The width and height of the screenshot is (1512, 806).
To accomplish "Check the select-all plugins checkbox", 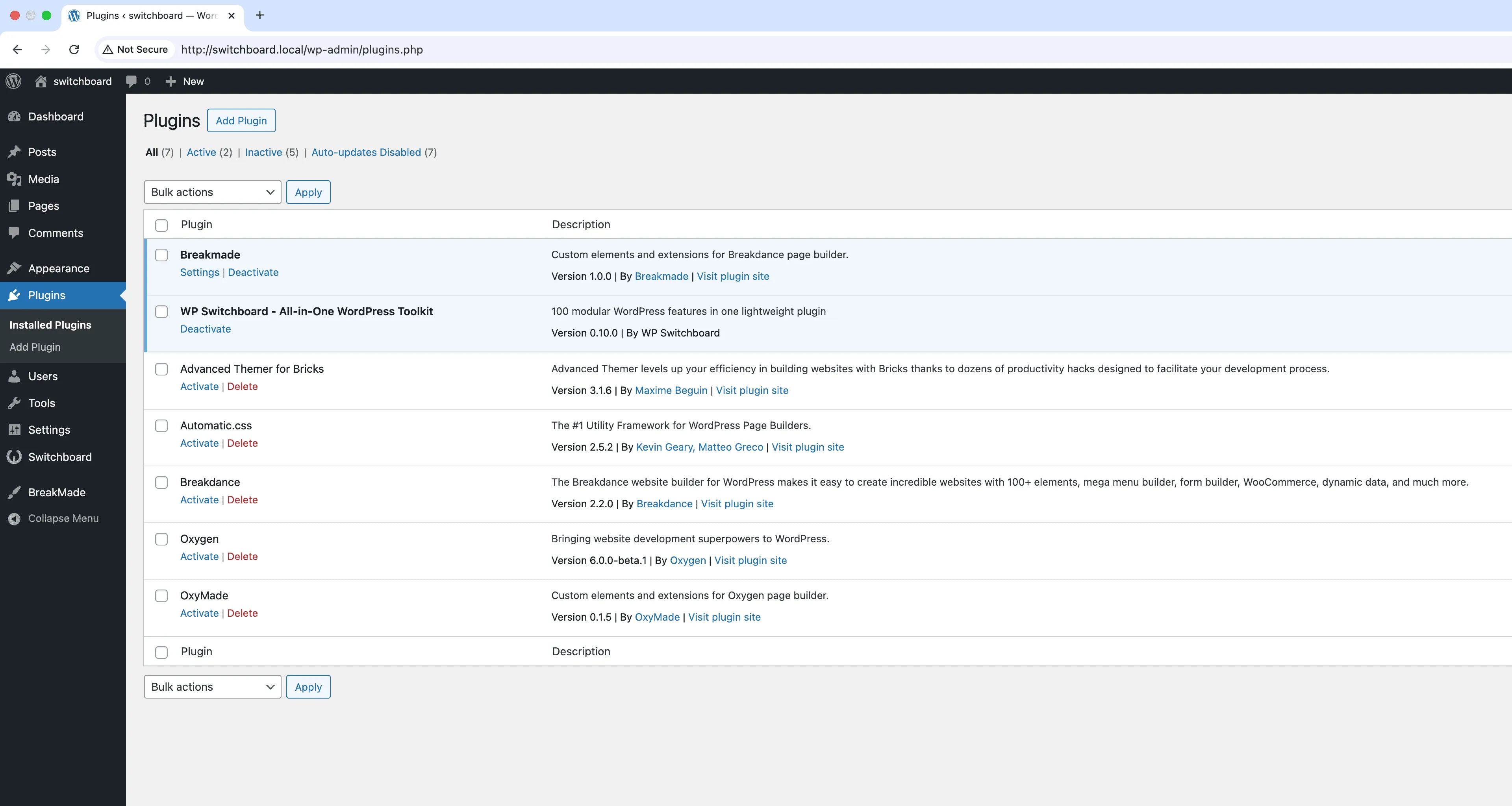I will (x=161, y=225).
